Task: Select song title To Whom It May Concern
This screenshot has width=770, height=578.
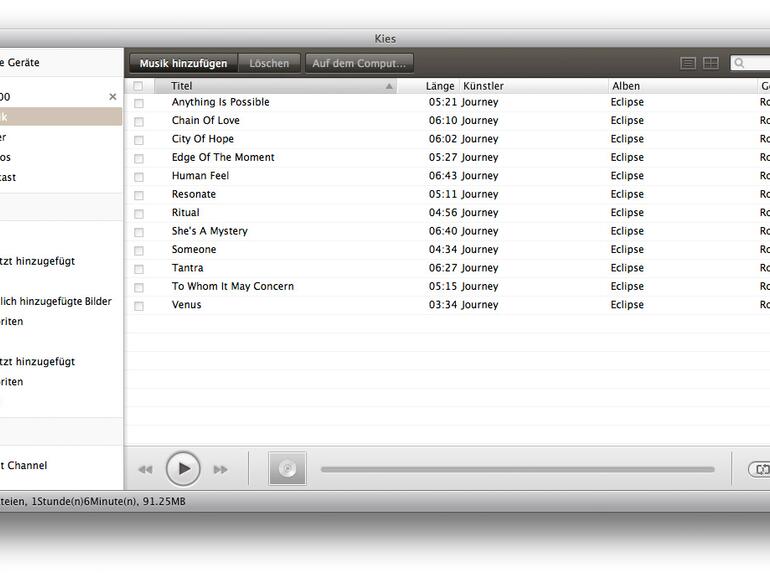Action: tap(233, 286)
